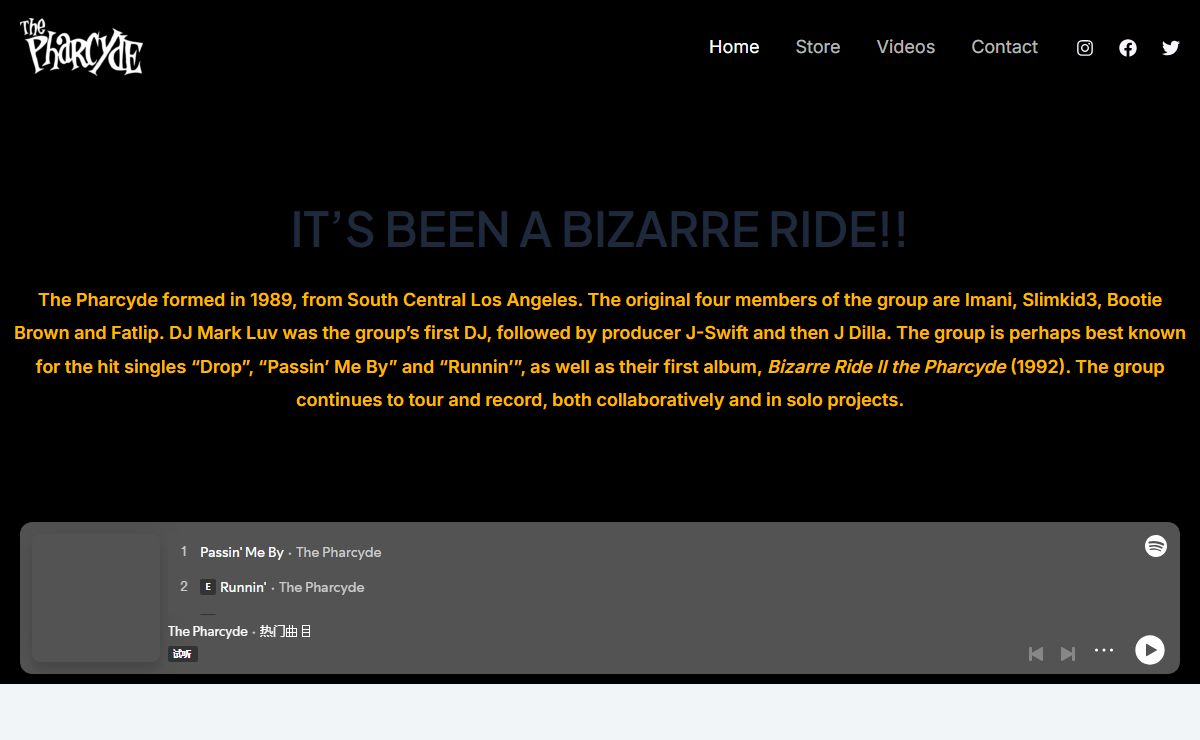The image size is (1200, 740).
Task: Open the Store page
Action: click(818, 47)
